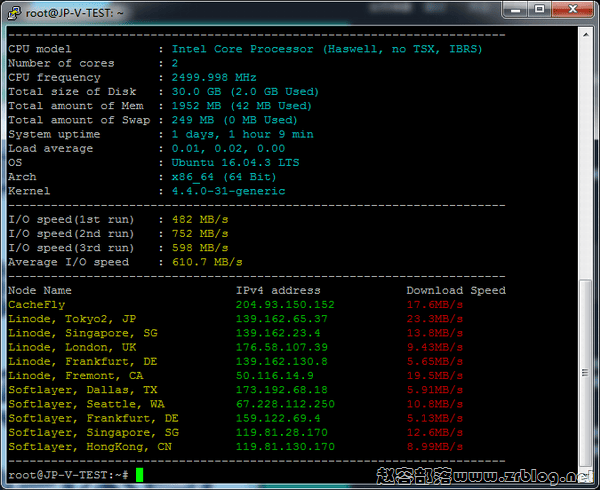
Task: Click the Arch value 'x86_64 (64 Bit)'
Action: tap(224, 177)
